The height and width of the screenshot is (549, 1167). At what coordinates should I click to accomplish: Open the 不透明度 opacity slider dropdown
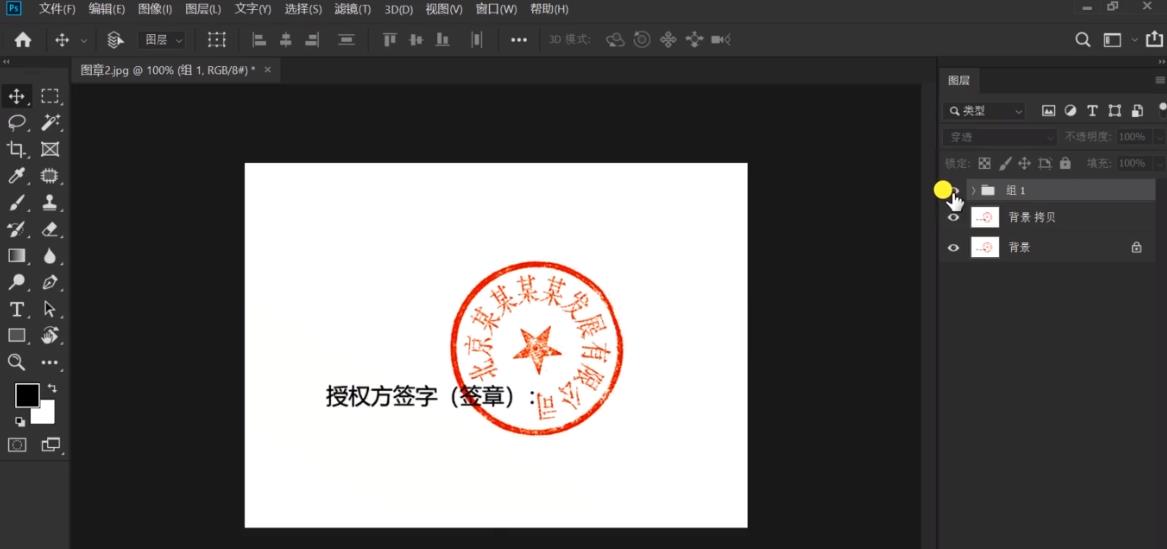click(1160, 137)
